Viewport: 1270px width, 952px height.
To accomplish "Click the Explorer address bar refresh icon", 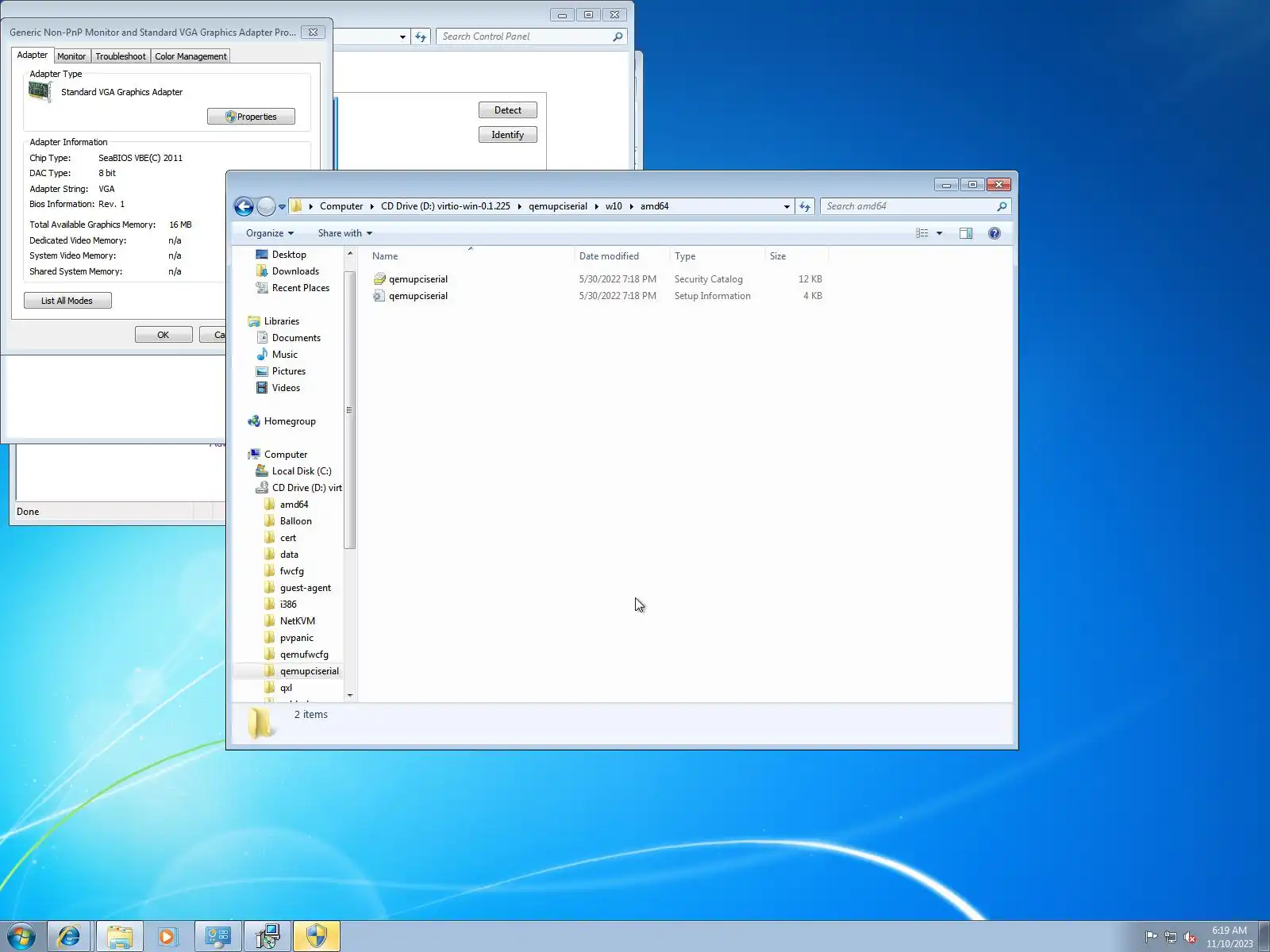I will [805, 206].
